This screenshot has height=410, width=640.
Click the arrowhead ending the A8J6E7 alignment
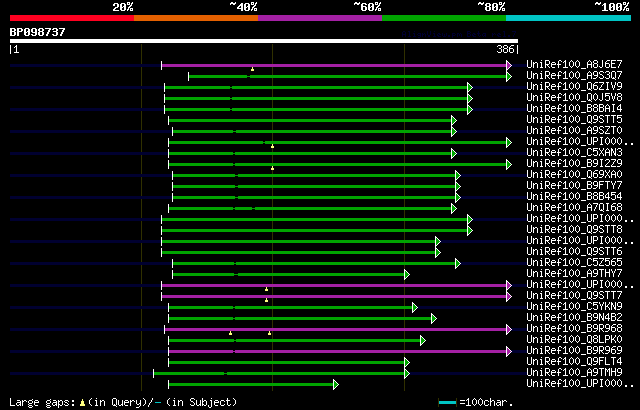tap(509, 65)
